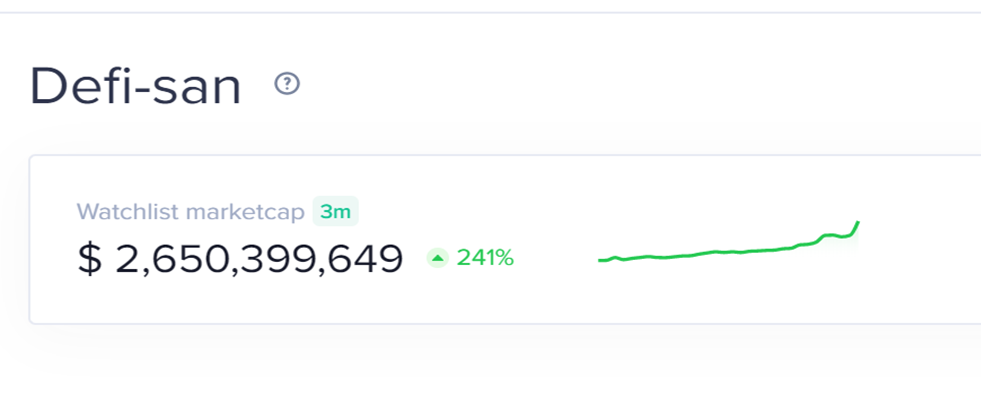The image size is (981, 398).
Task: Select the $ 2,650,399,649 marketcap value
Action: (x=240, y=259)
